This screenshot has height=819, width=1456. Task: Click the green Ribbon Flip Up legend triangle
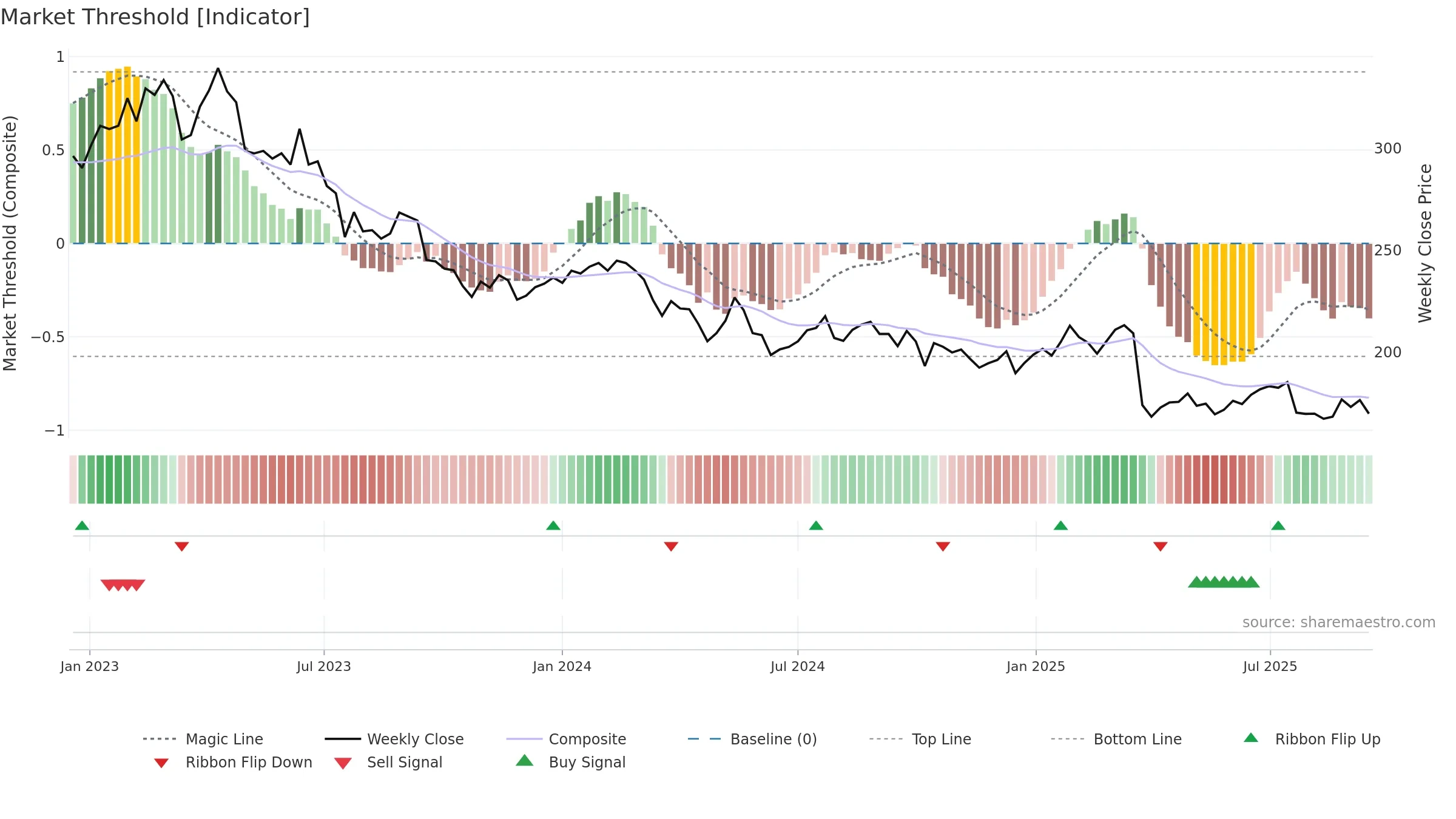[x=1251, y=738]
